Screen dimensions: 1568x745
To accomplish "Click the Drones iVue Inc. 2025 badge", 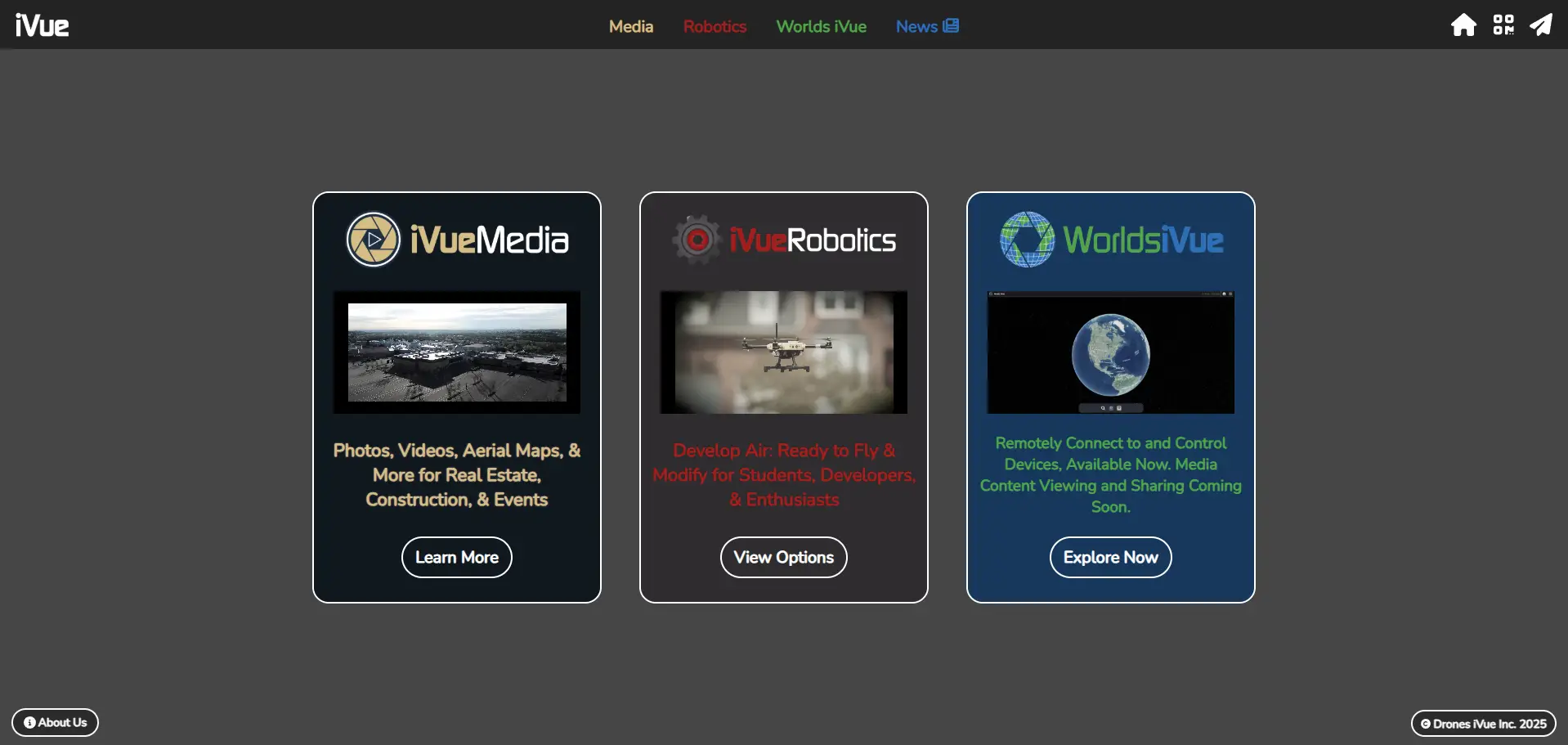I will 1483,724.
